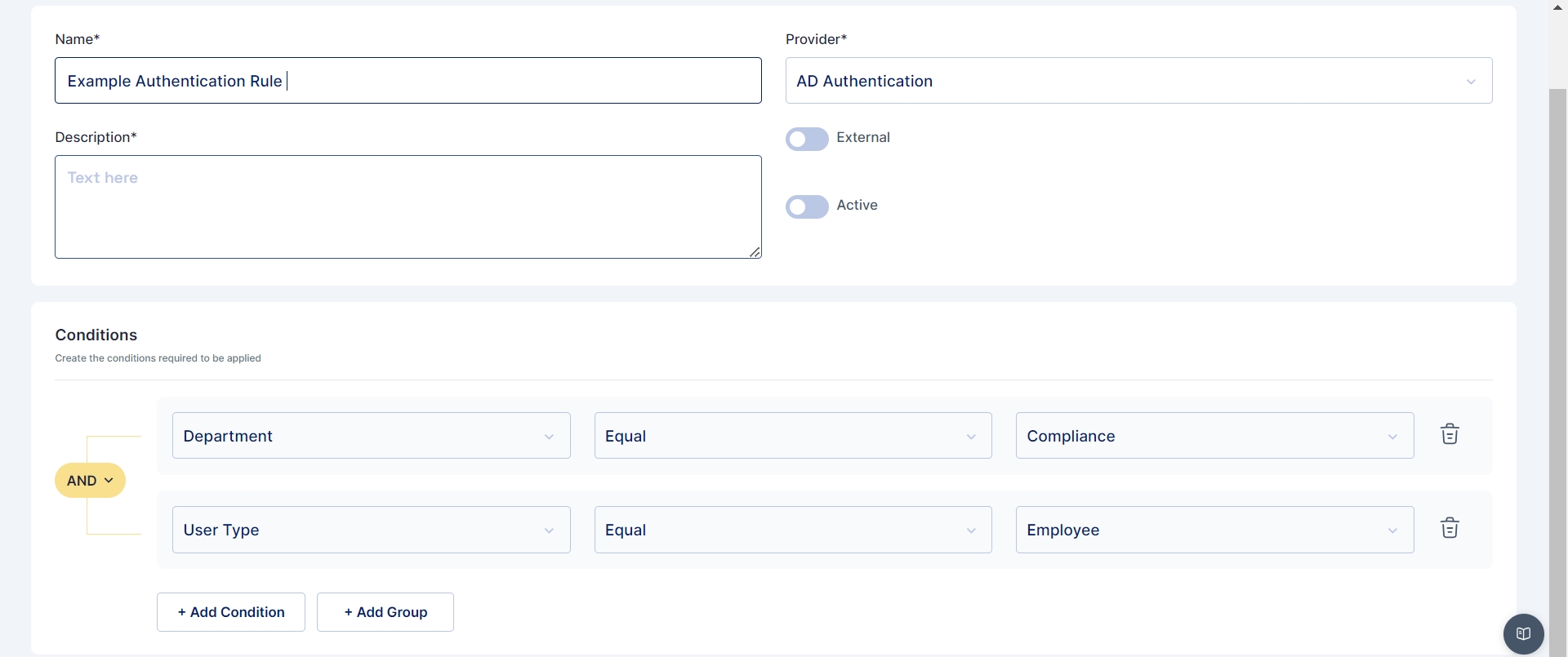Enable the Active switch
Image resolution: width=1568 pixels, height=657 pixels.
(807, 206)
